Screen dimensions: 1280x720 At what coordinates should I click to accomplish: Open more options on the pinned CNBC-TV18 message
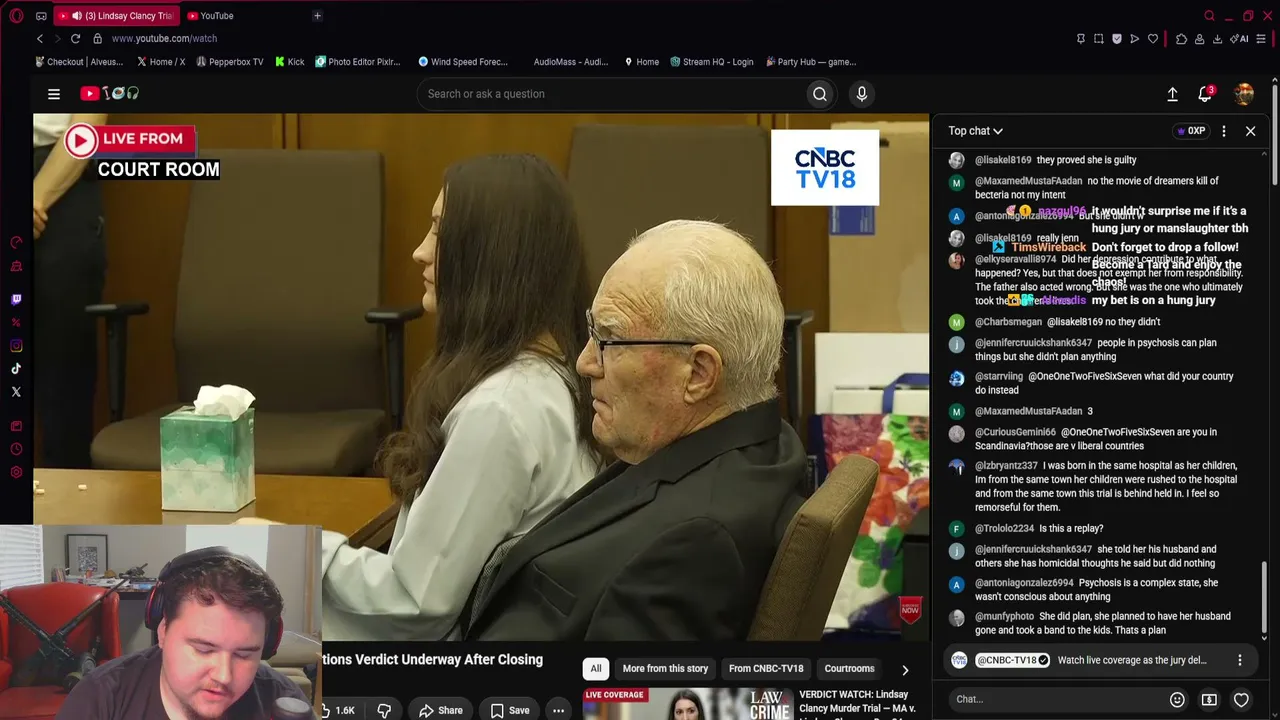coord(1239,660)
